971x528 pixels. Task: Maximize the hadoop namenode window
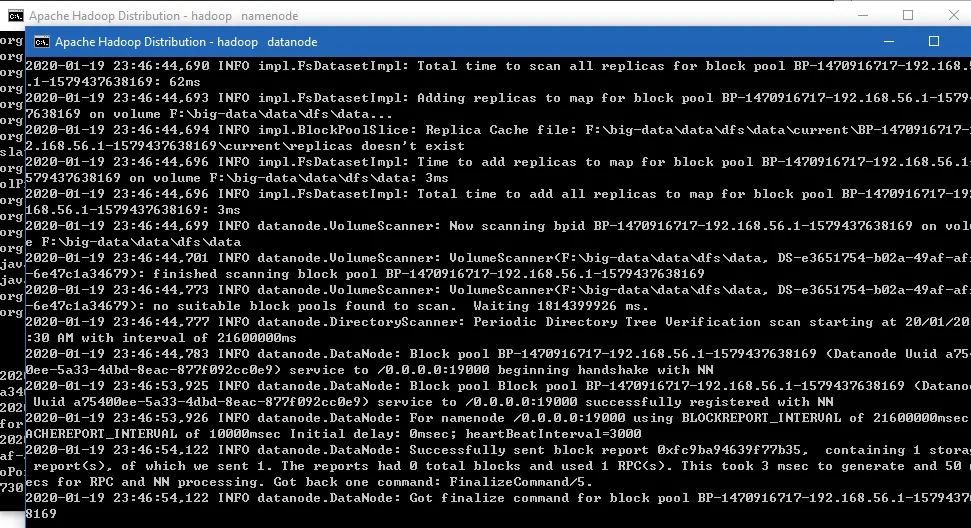point(908,15)
